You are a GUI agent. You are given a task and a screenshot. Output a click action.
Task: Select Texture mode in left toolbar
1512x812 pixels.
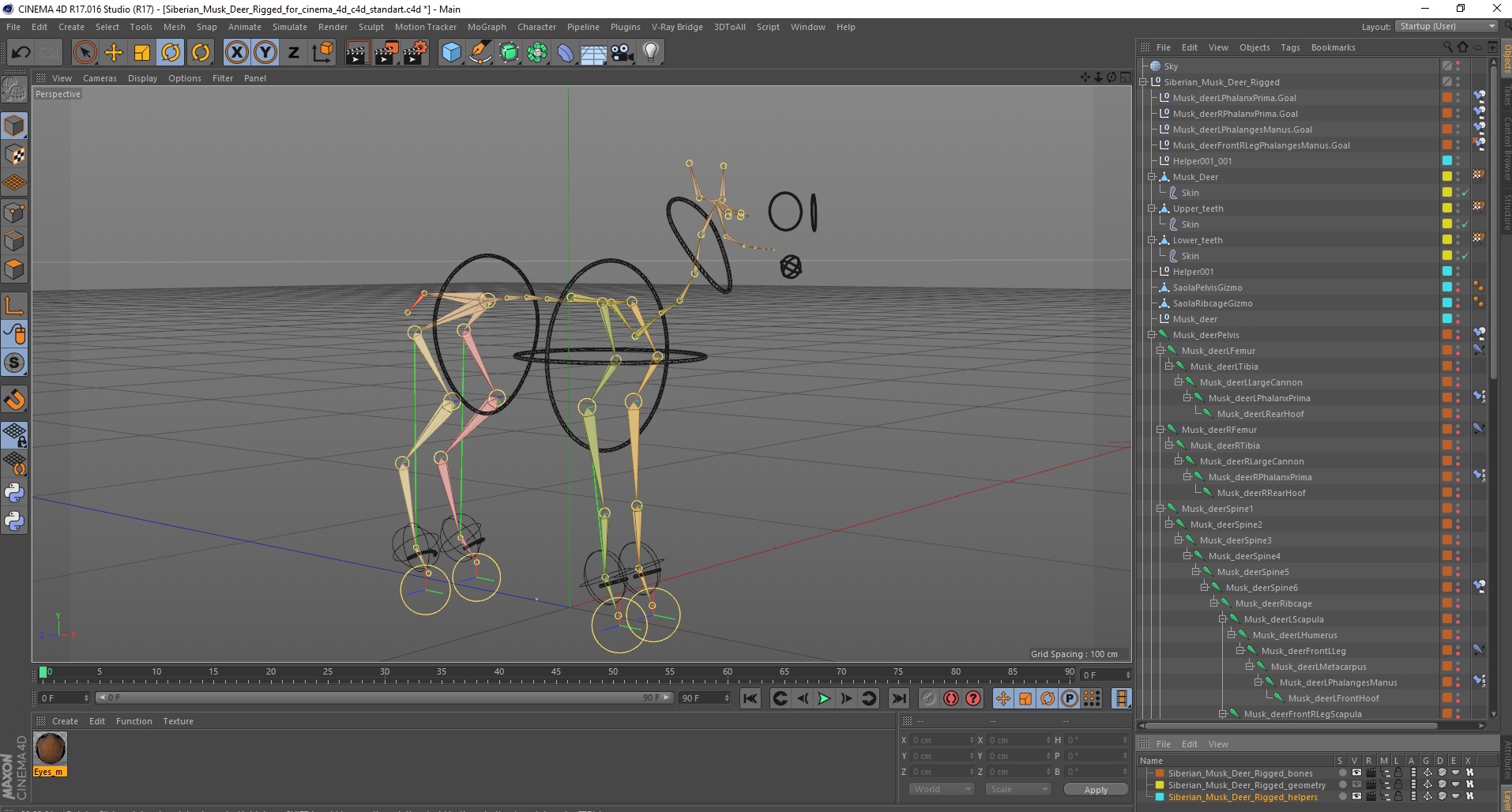pos(14,155)
